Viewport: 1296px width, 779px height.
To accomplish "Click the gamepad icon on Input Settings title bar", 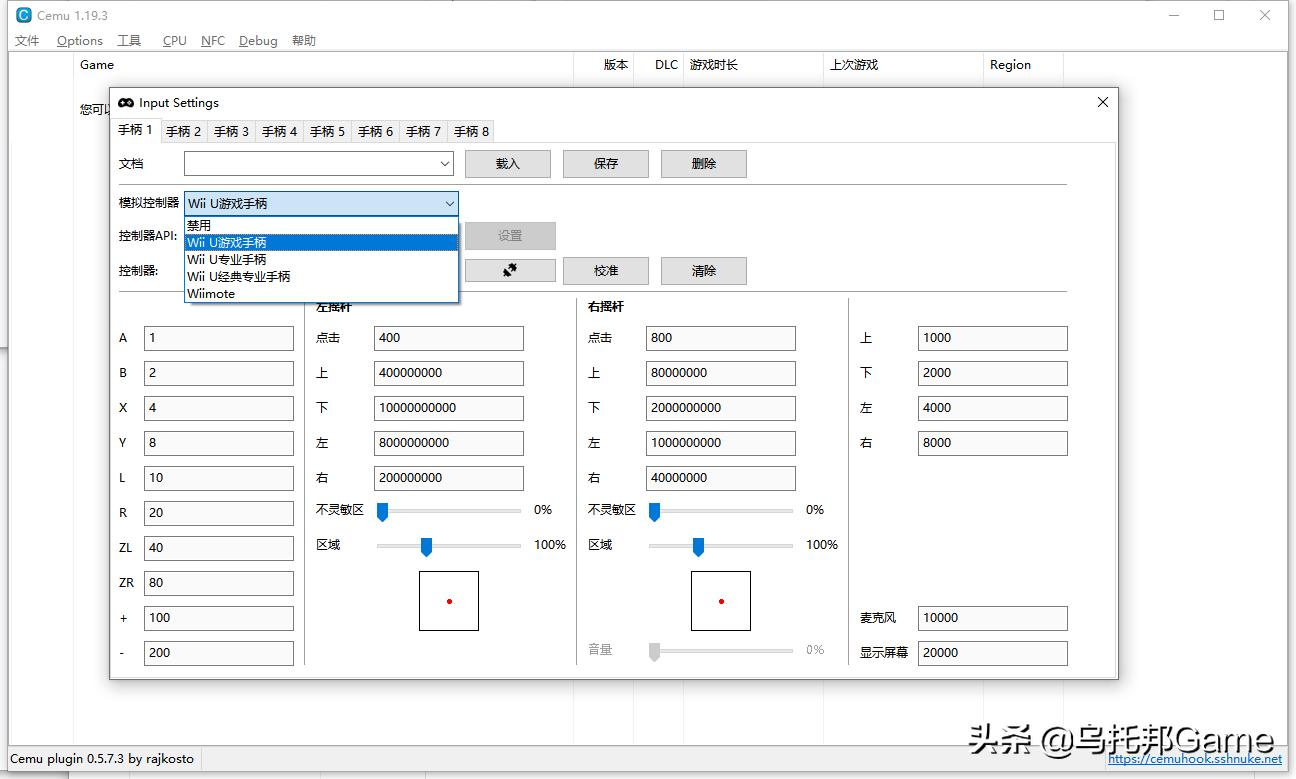I will (x=125, y=102).
